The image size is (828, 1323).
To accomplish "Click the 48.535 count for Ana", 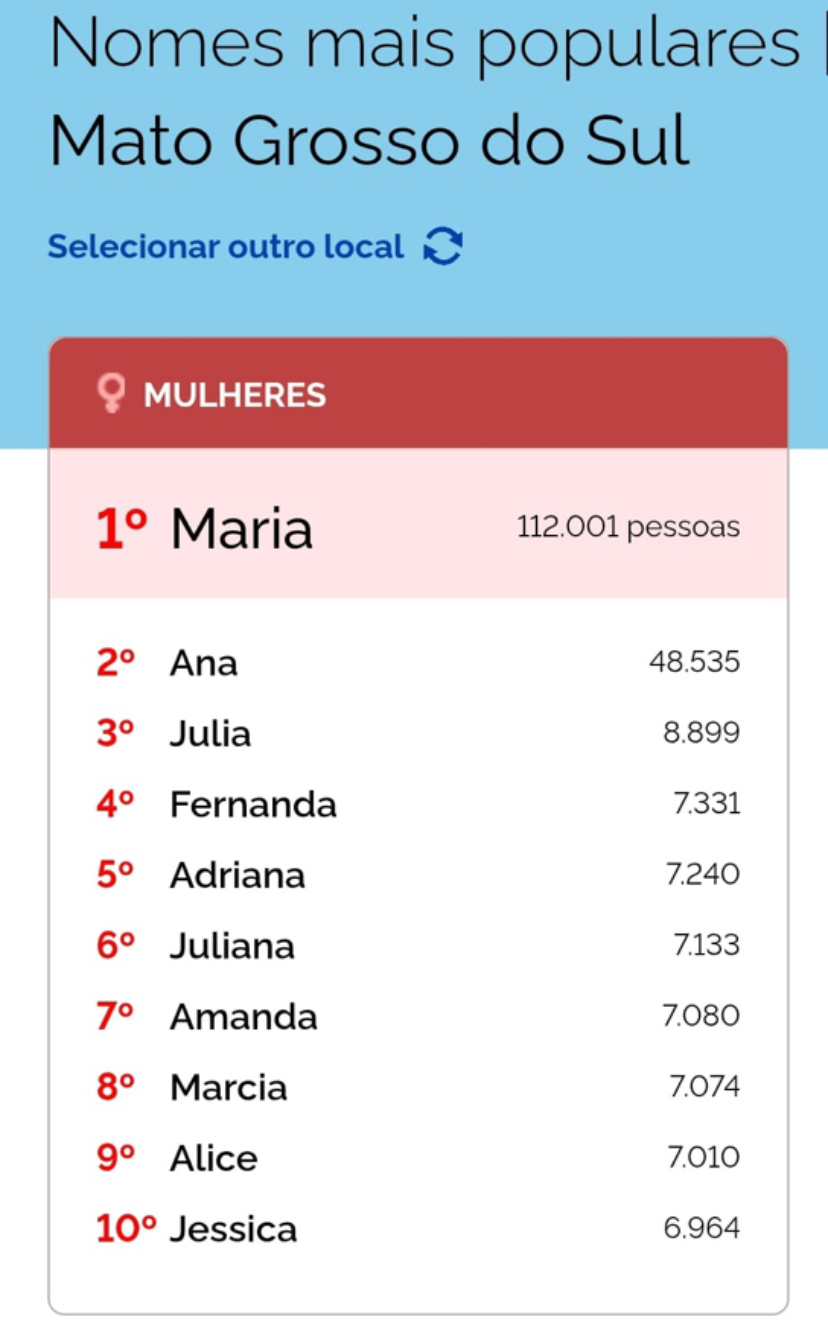I will click(x=694, y=662).
